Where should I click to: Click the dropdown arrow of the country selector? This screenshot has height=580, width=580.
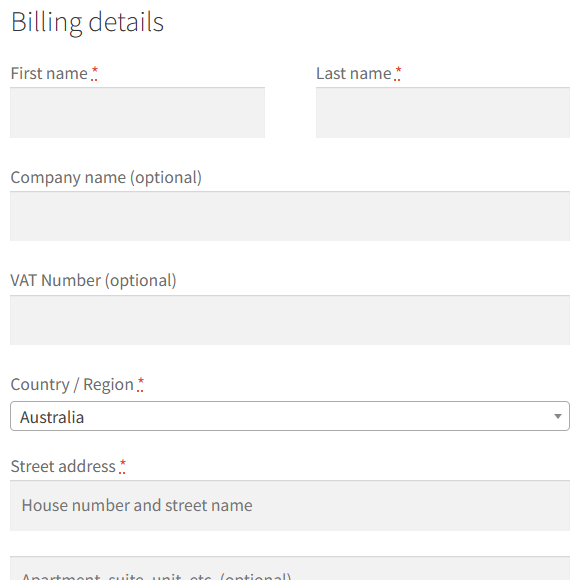click(x=558, y=417)
